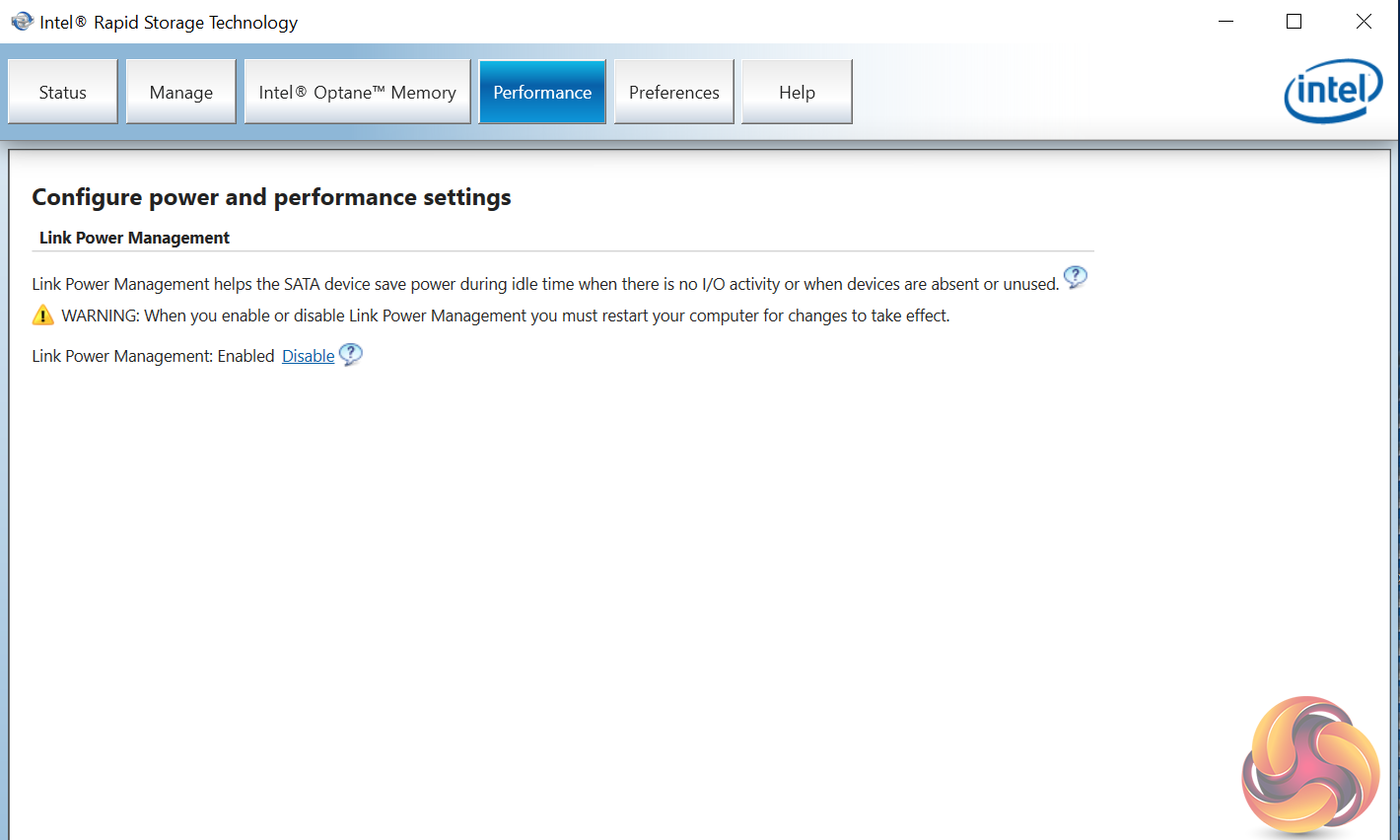
Task: Click the Intel Rapid Storage Technology title icon
Action: coord(22,21)
